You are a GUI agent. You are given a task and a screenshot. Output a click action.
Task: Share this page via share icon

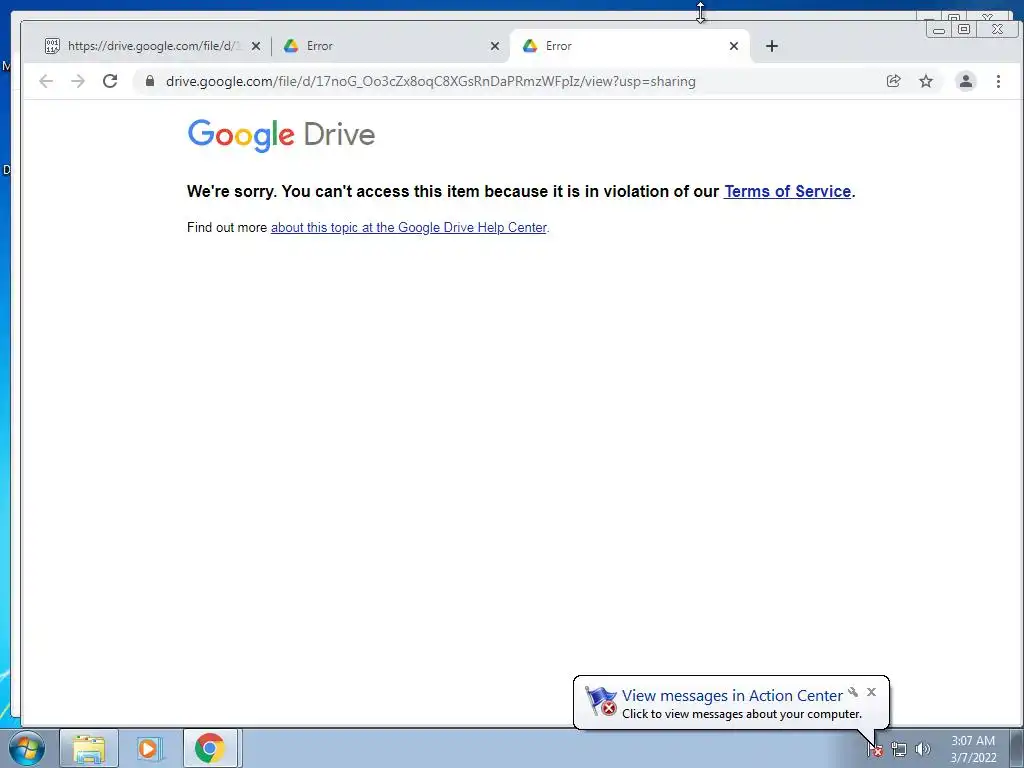[893, 81]
